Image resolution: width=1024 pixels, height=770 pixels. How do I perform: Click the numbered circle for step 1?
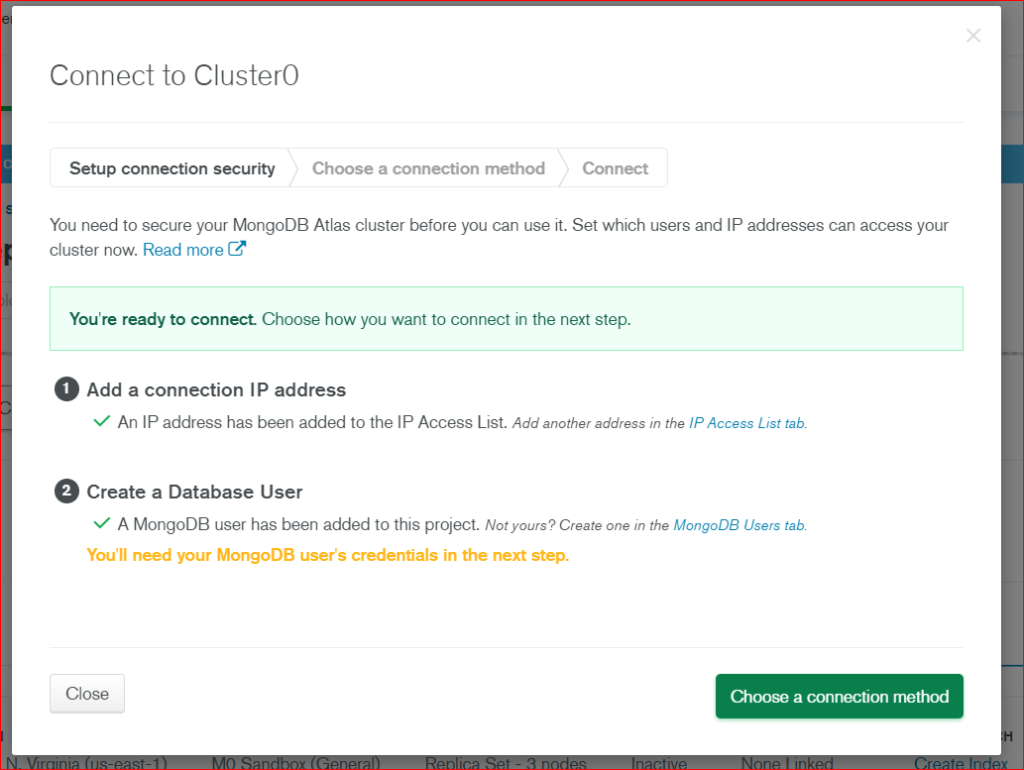[66, 390]
